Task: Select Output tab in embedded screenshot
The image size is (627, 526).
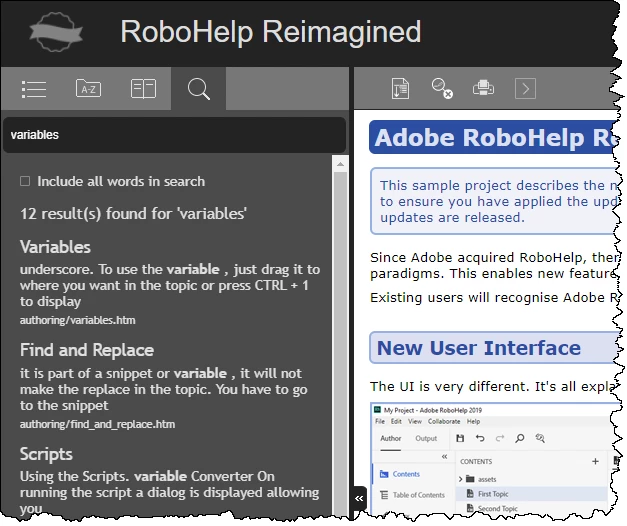Action: (x=426, y=438)
